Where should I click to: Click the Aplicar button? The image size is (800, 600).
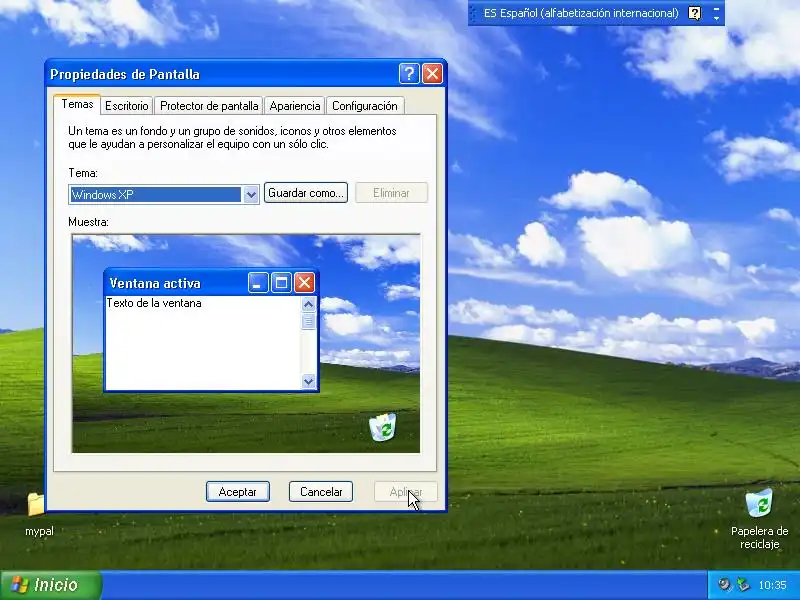click(x=406, y=492)
